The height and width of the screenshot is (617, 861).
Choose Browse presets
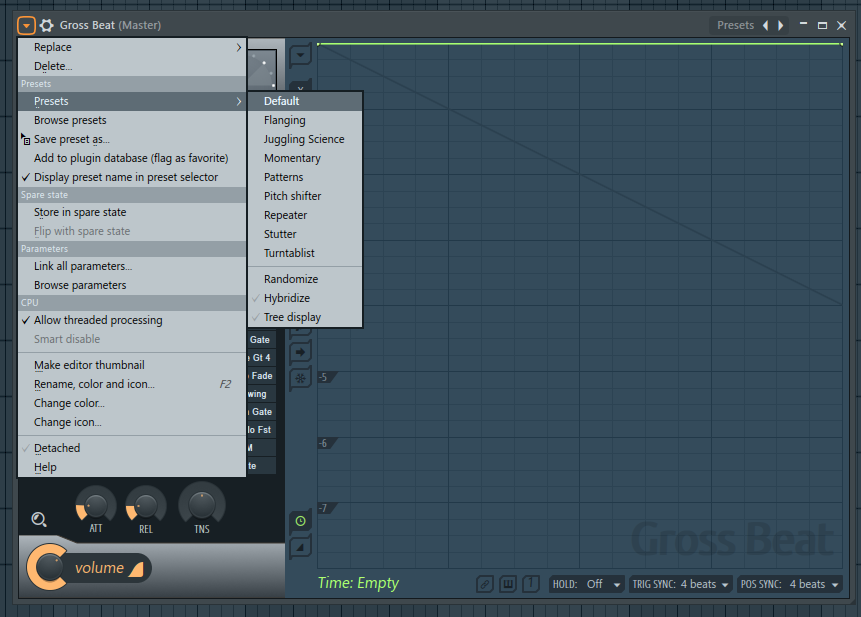tap(132, 120)
